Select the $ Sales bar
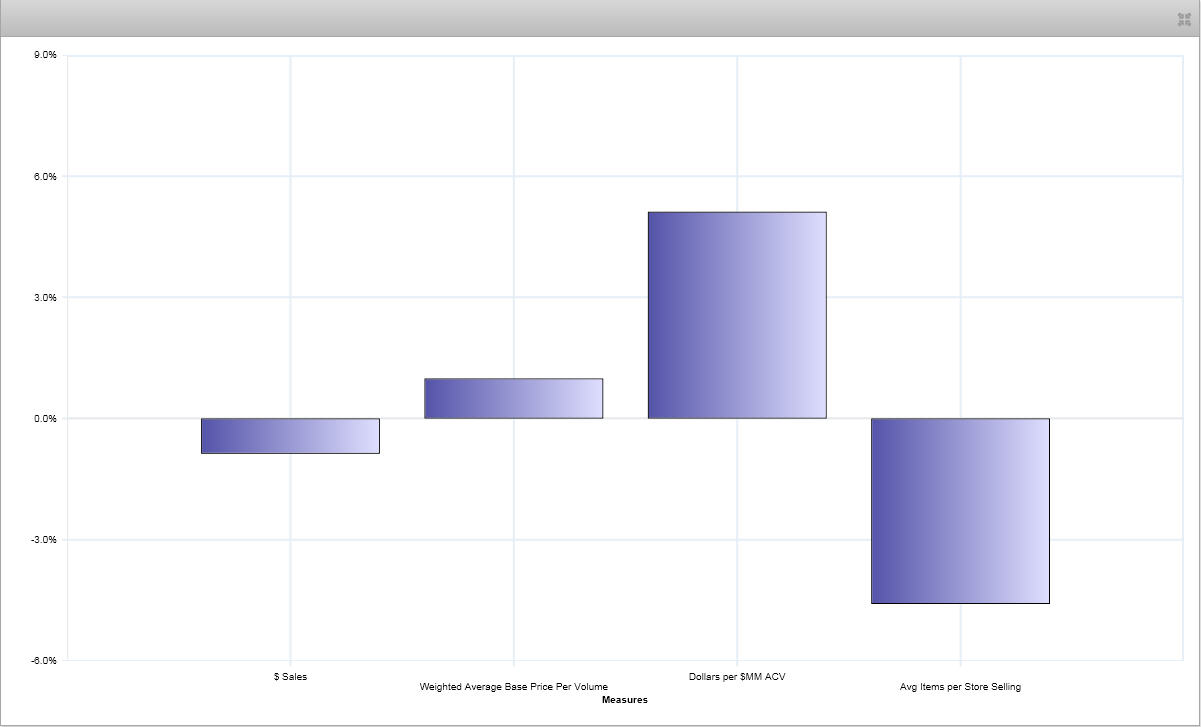 click(290, 436)
